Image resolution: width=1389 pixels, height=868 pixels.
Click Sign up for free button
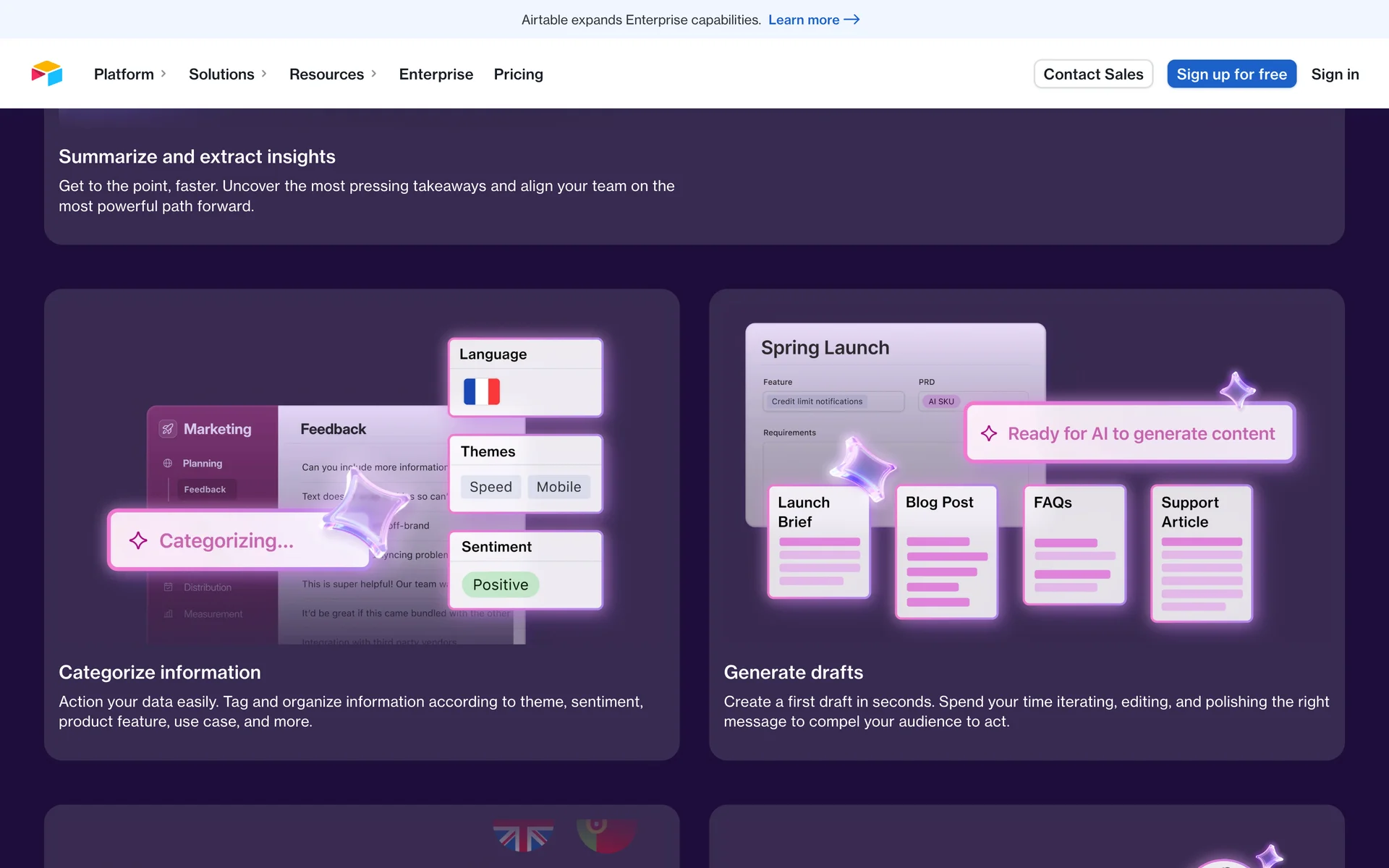click(x=1231, y=74)
